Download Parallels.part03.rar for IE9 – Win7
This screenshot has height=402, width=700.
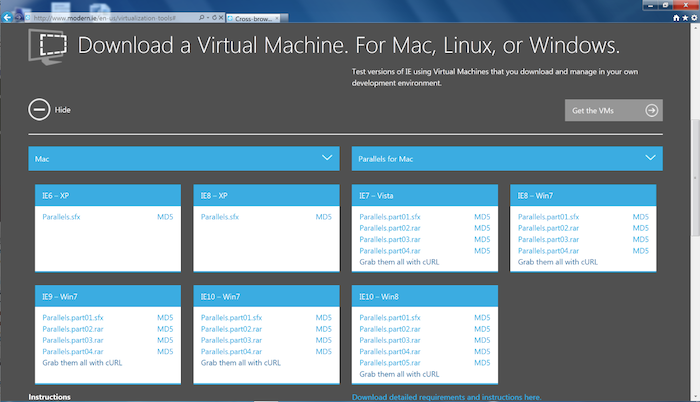tap(73, 340)
